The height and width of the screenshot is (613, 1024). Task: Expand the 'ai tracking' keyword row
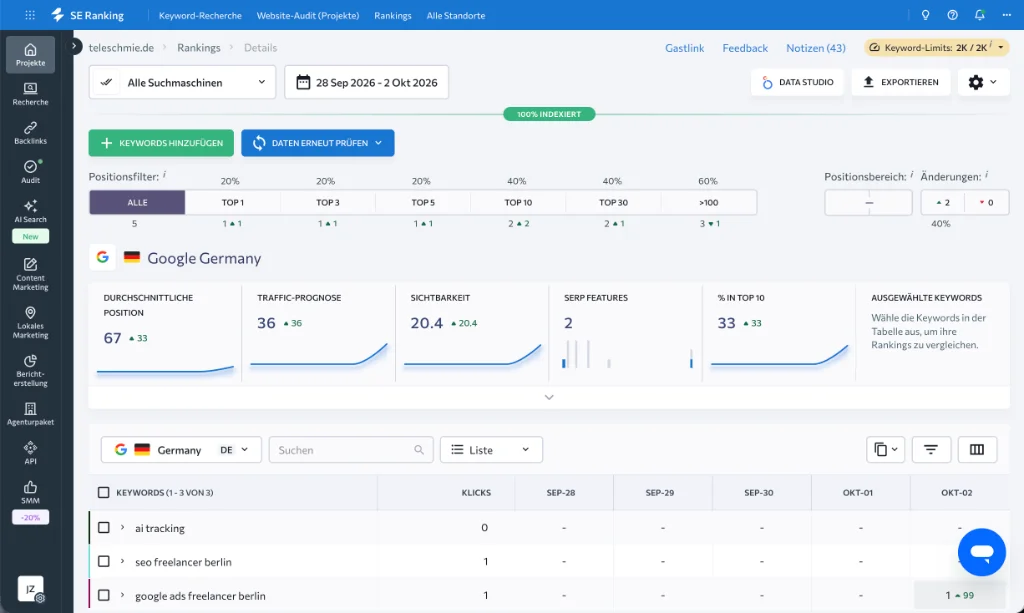pos(122,527)
